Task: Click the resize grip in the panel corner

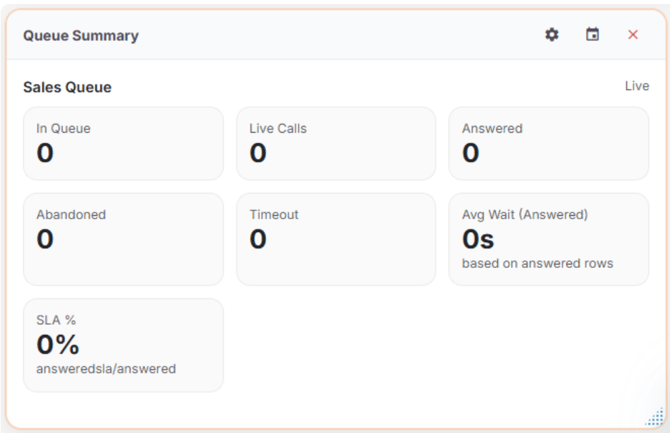Action: [655, 417]
